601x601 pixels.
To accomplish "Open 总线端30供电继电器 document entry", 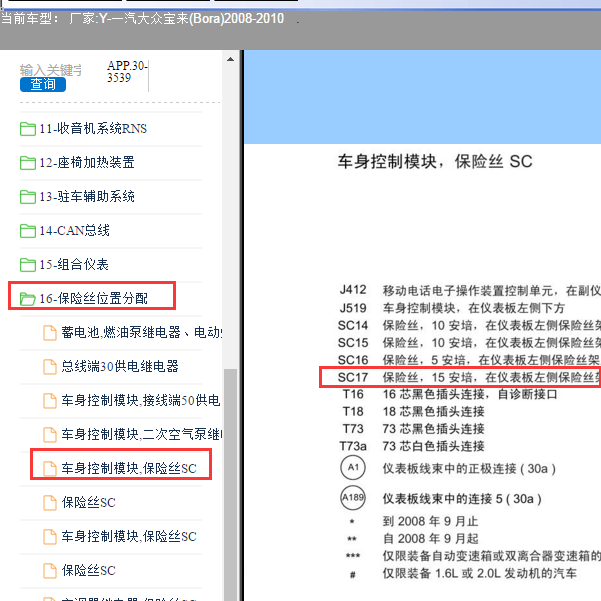I will 120,366.
